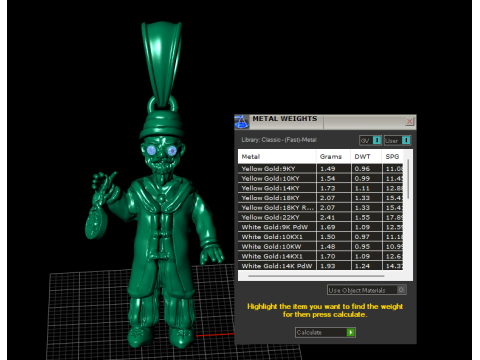Select the White Gold:10KW row
This screenshot has width=480, height=360.
[x=320, y=246]
